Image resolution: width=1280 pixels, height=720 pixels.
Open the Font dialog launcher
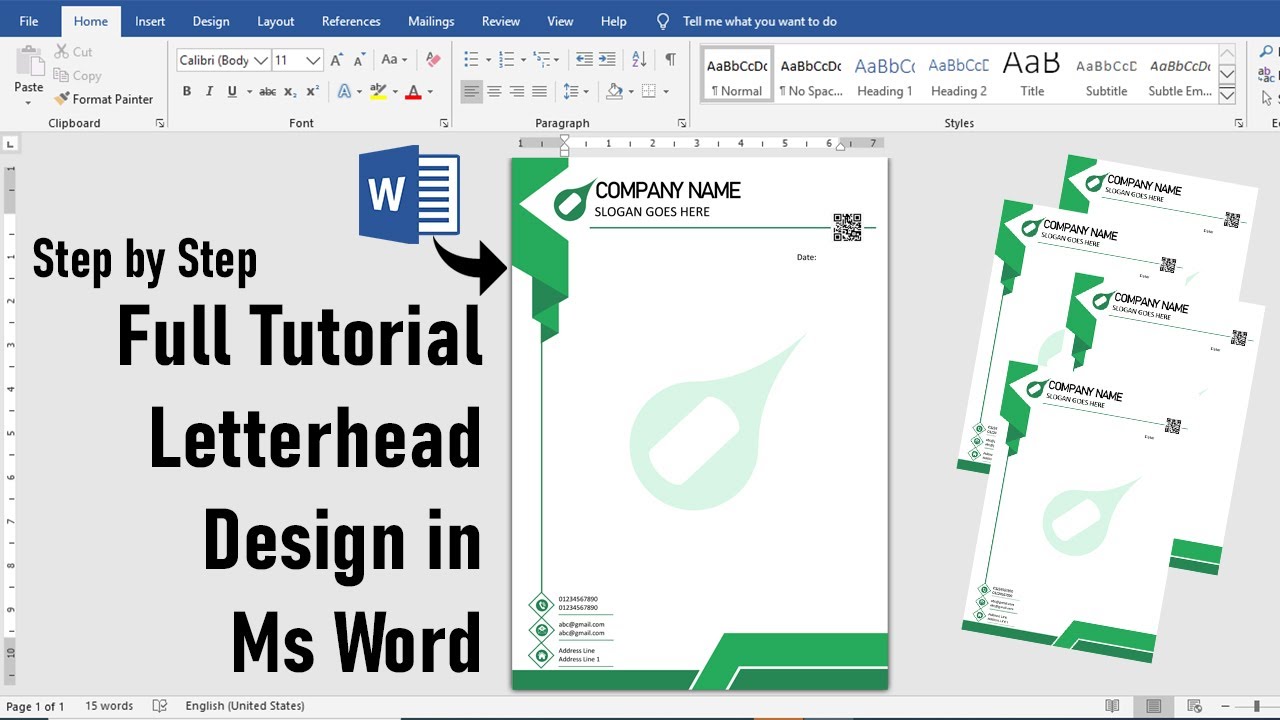[x=444, y=123]
